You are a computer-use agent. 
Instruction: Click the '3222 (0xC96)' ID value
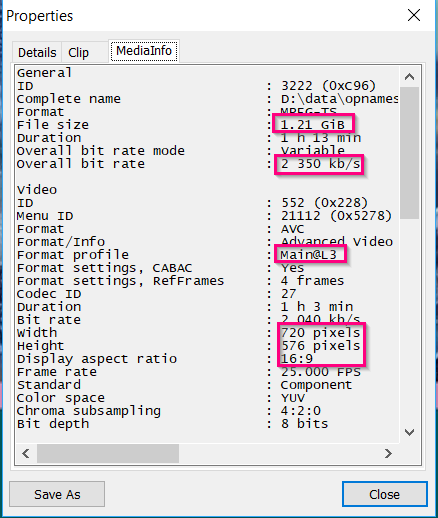tap(328, 86)
